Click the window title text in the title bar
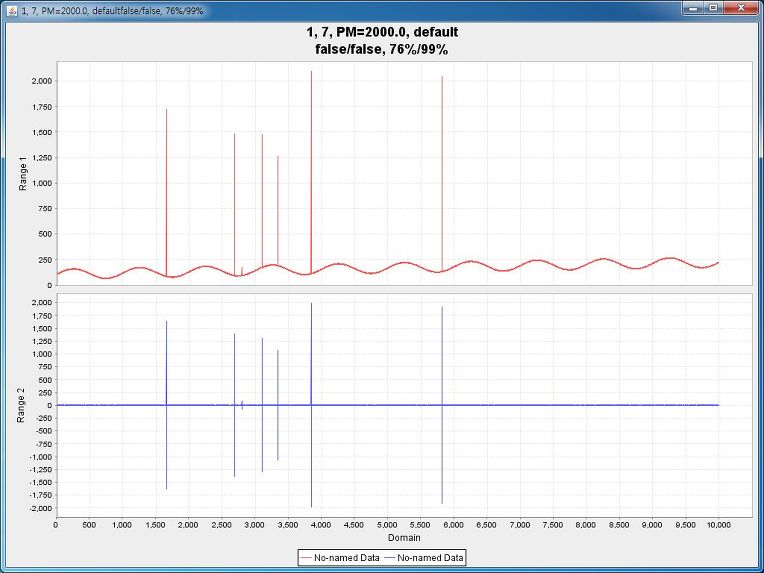 click(113, 11)
